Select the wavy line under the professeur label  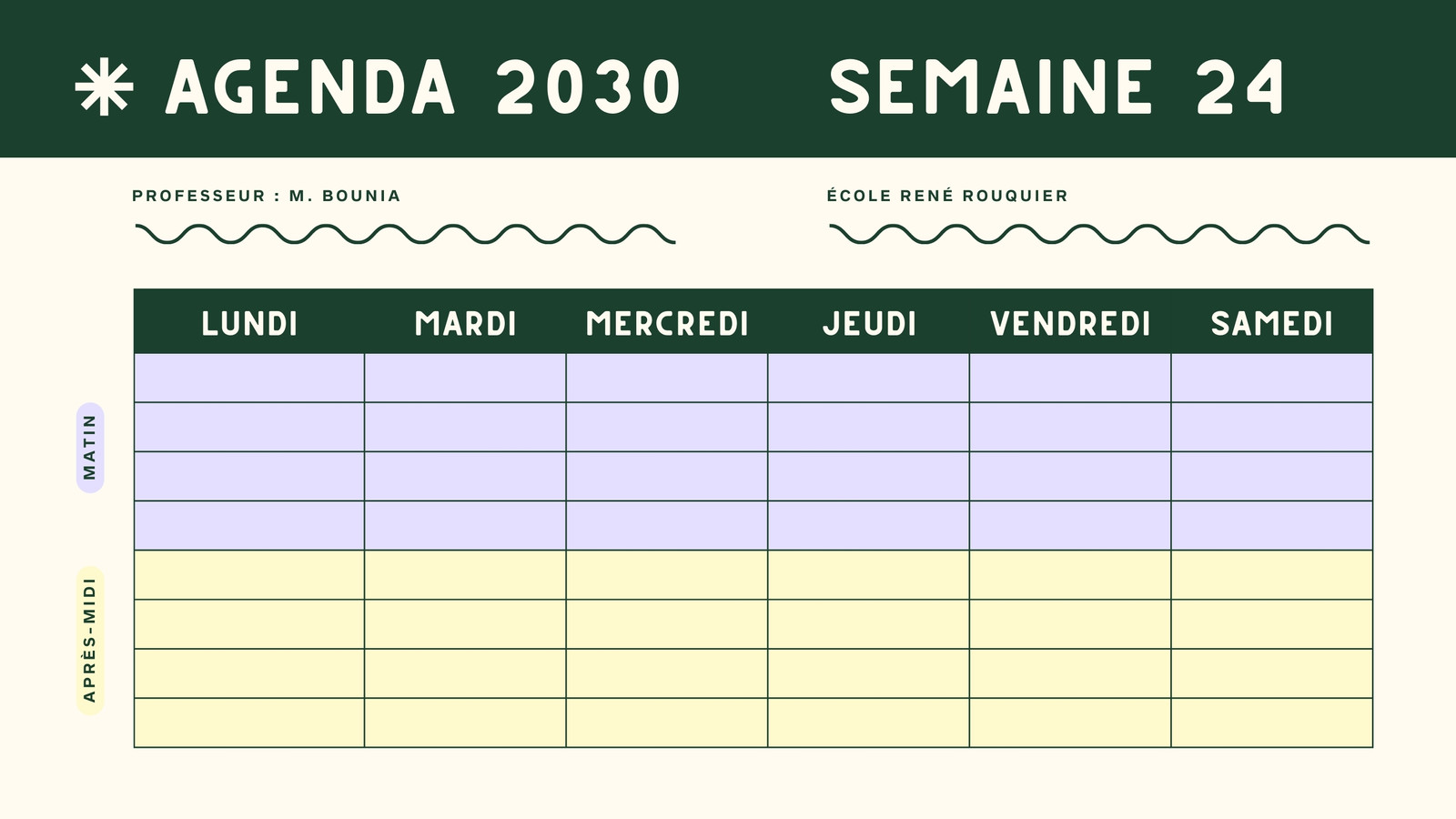(405, 234)
